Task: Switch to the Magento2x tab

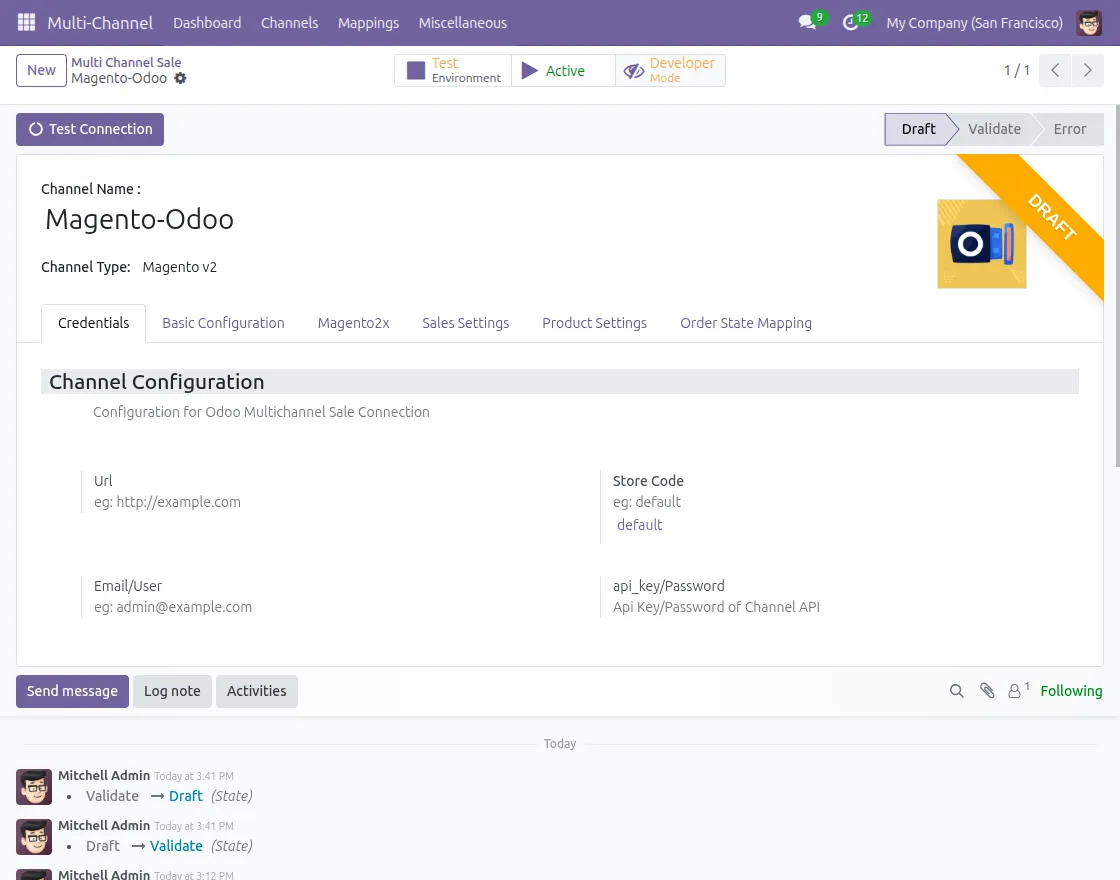Action: [354, 323]
